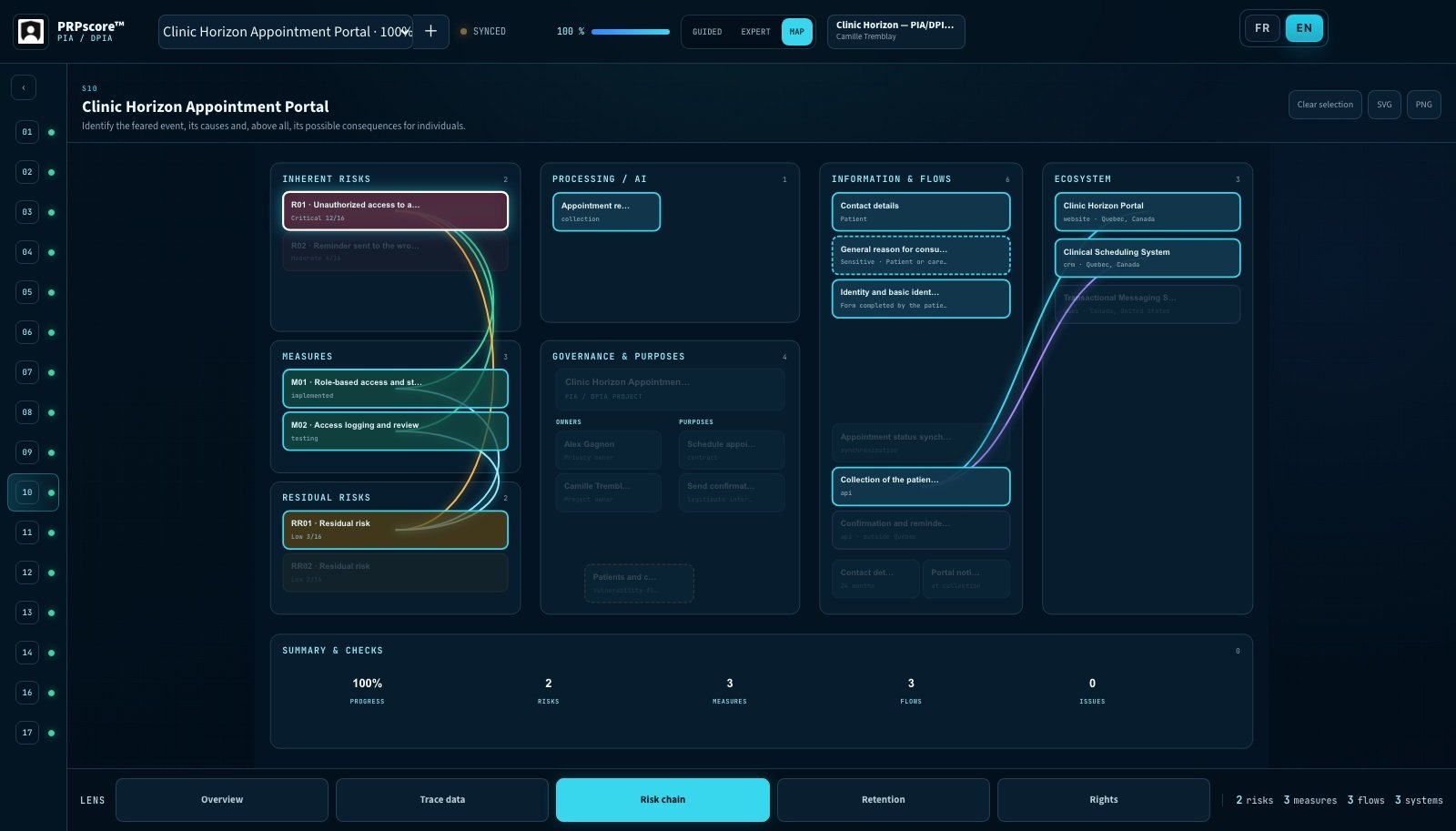Open the Appointment re... collection card
Screen dimensions: 1456x831
pos(606,212)
